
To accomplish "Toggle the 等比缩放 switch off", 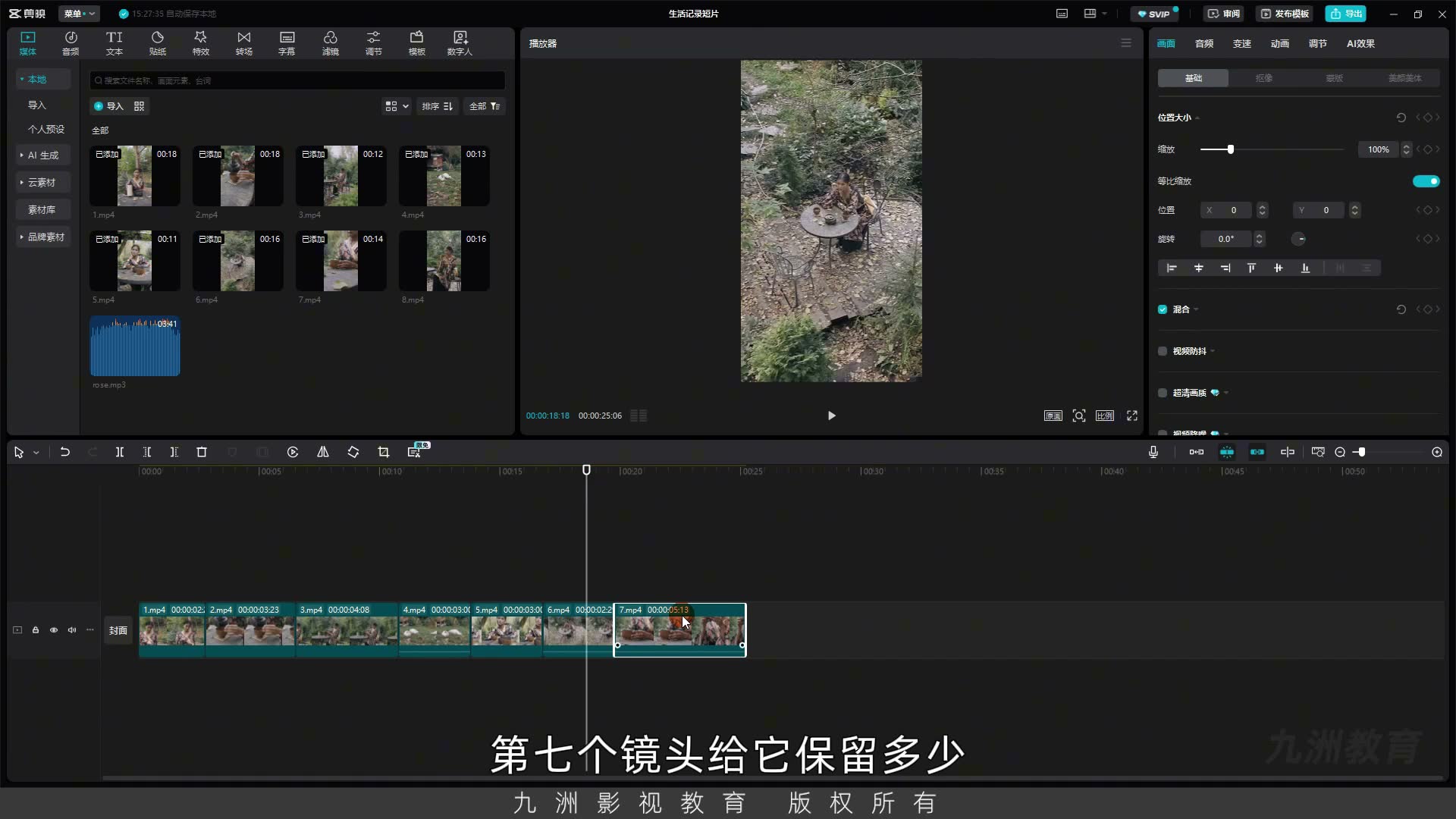I will tap(1426, 181).
